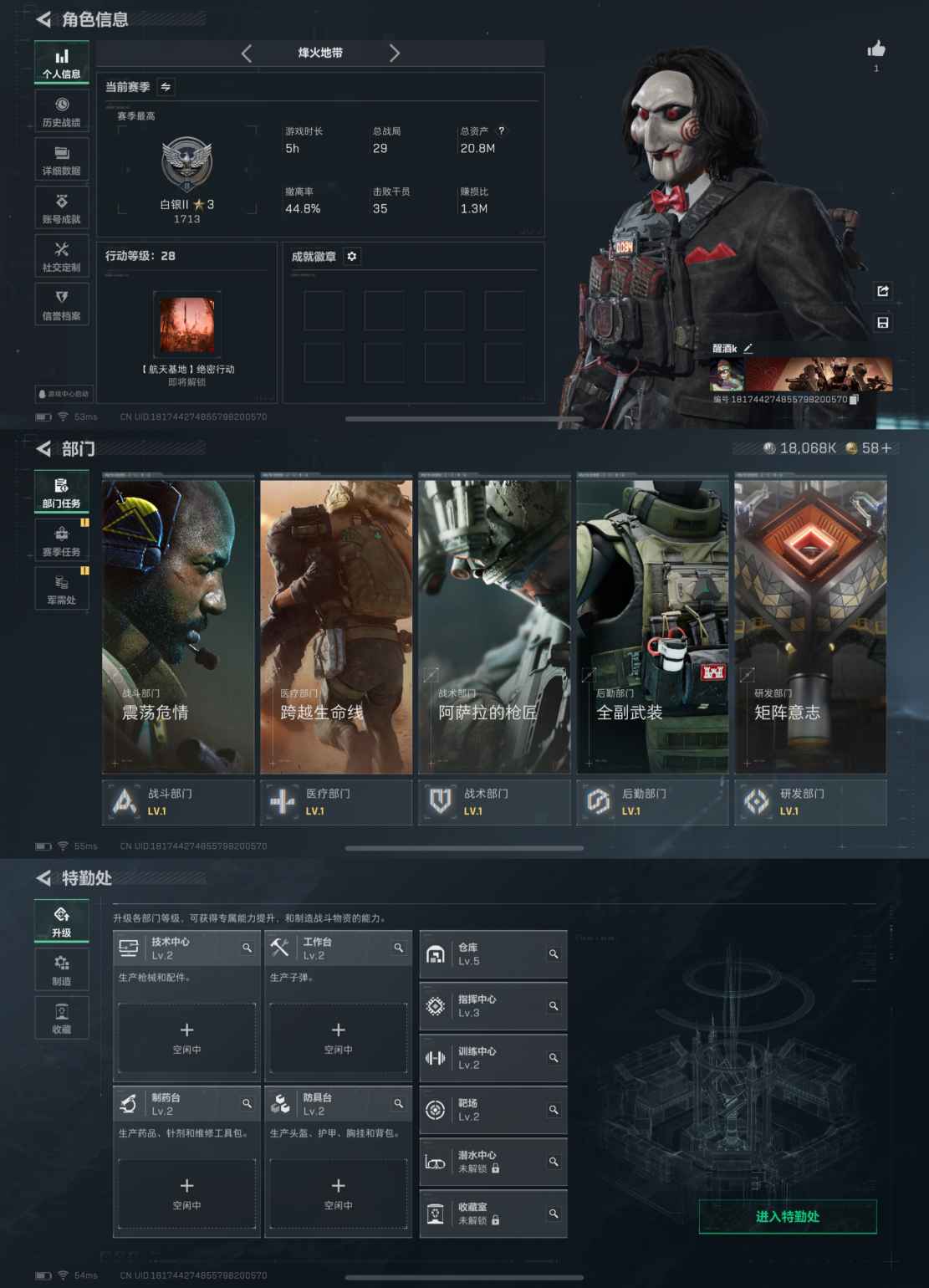929x1288 pixels.
Task: Click magnifier icon on 仓库 row
Action: coord(554,954)
